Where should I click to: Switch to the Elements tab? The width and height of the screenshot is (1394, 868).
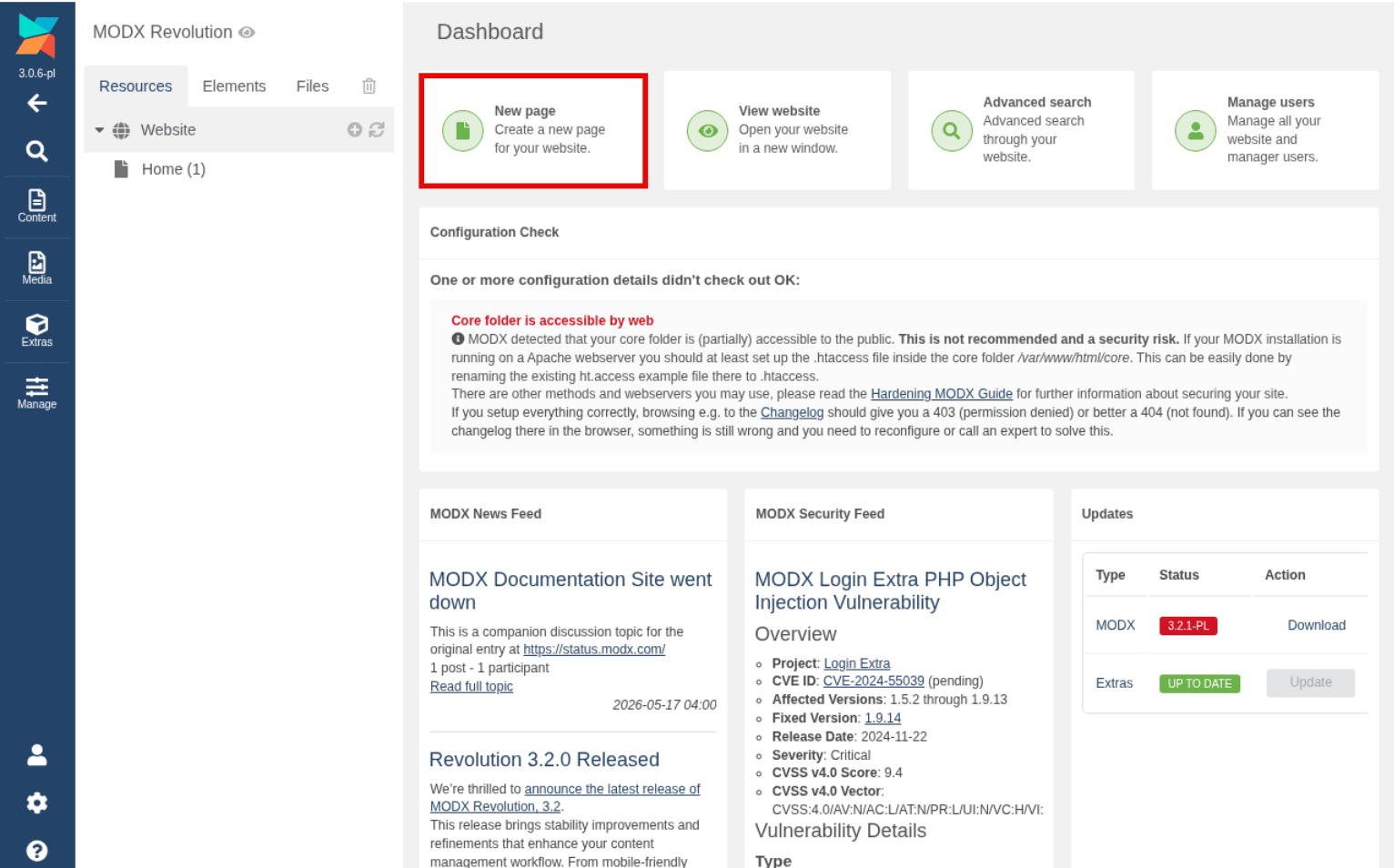pyautogui.click(x=234, y=86)
